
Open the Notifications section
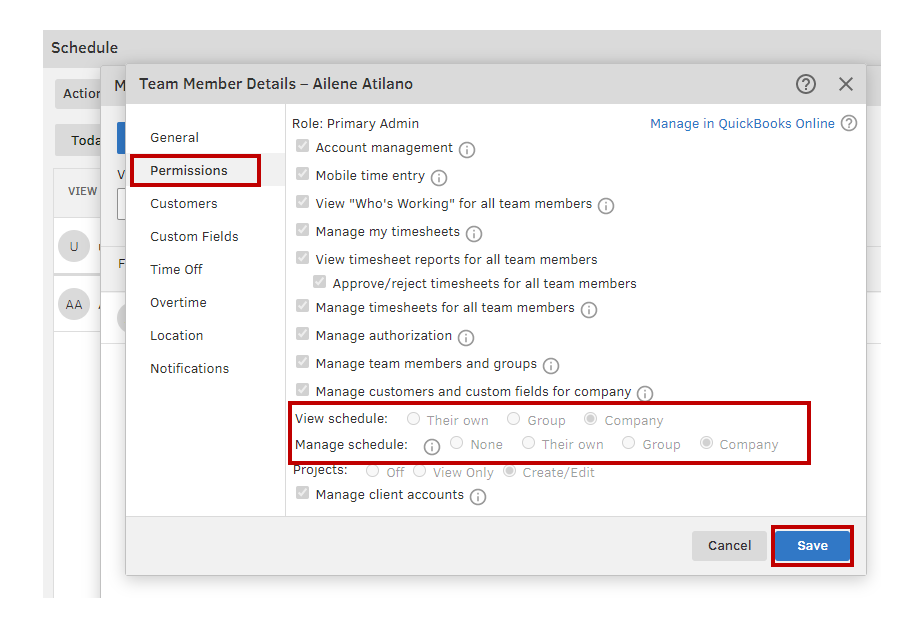click(x=189, y=369)
